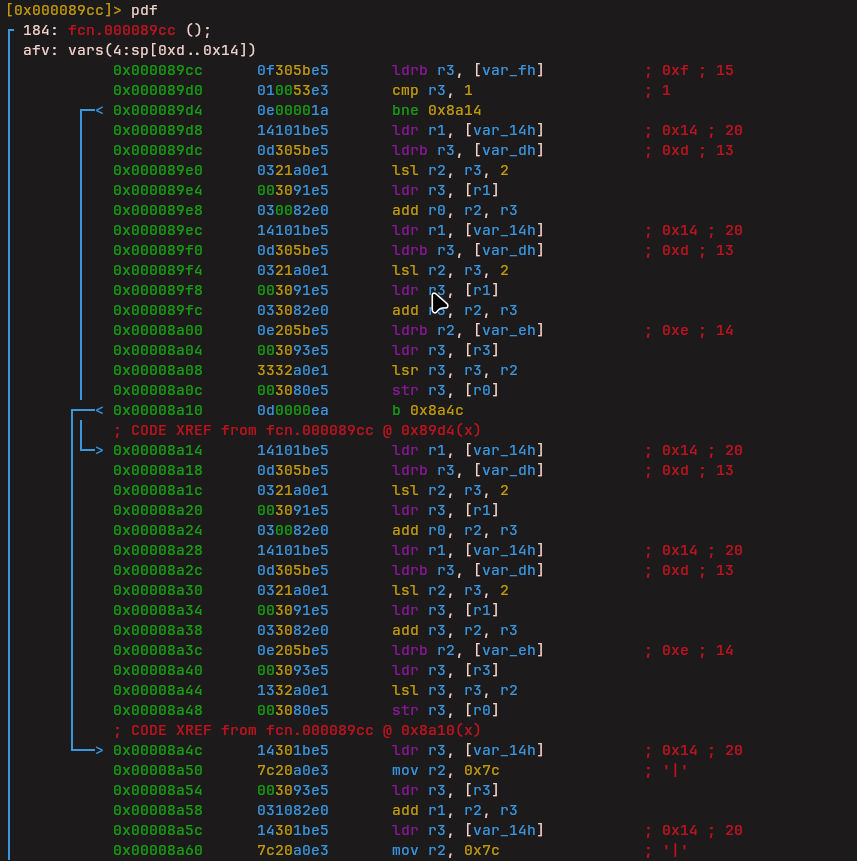Click the jump arrow marker at address 0x000089d4

pyautogui.click(x=97, y=111)
